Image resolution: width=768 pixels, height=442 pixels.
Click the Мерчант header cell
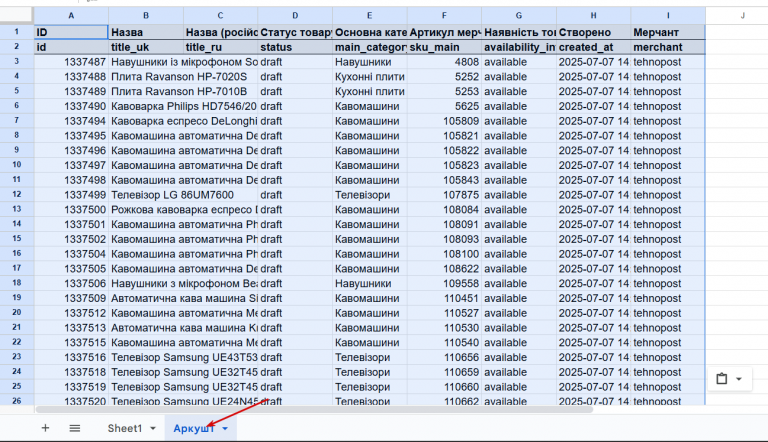[668, 32]
